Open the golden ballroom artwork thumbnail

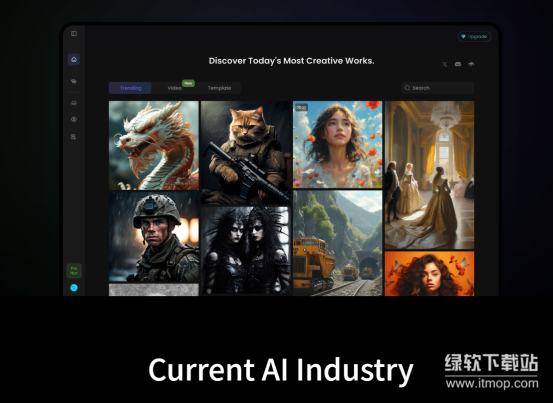[429, 175]
